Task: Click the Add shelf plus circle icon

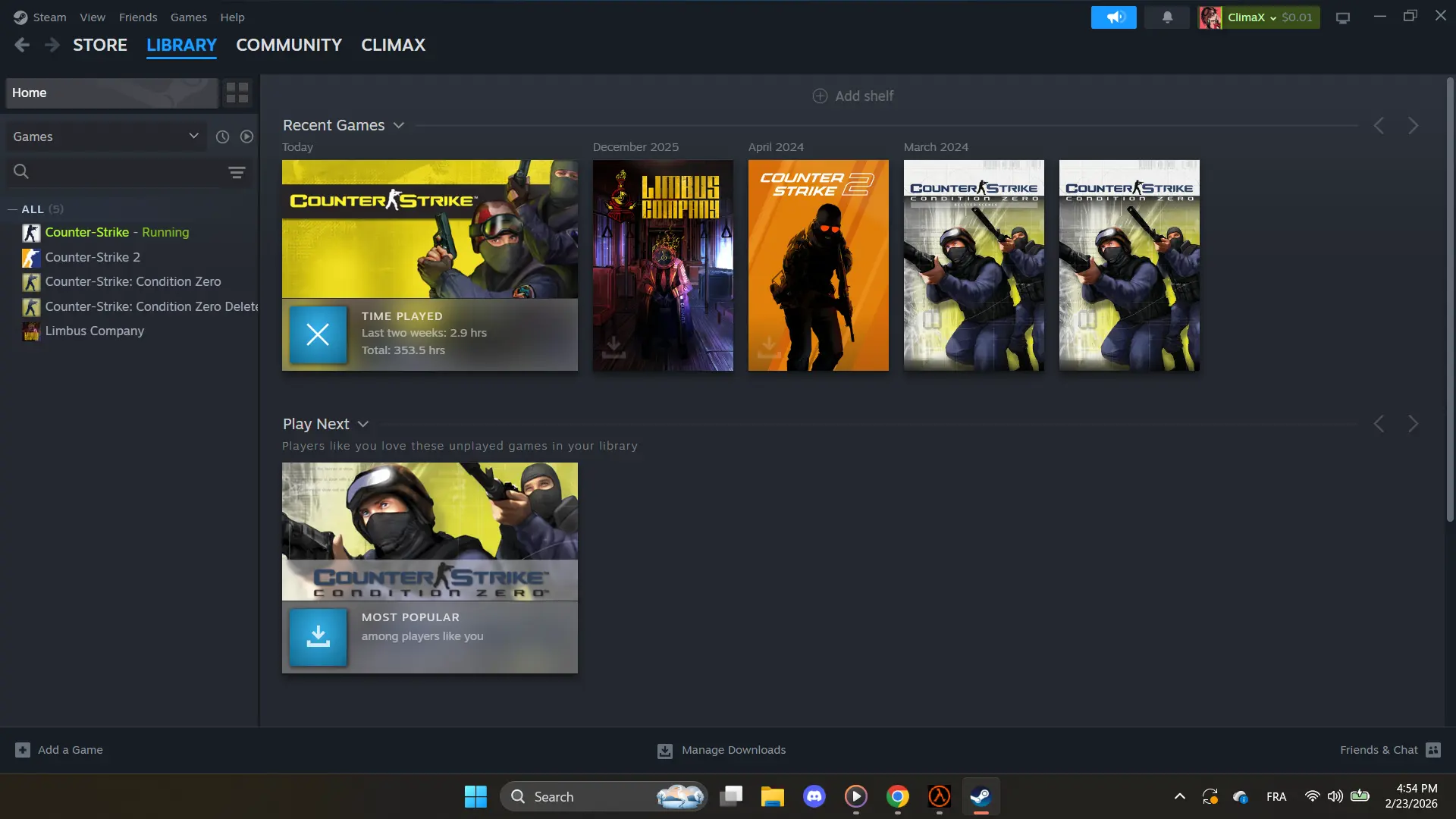Action: coord(820,96)
